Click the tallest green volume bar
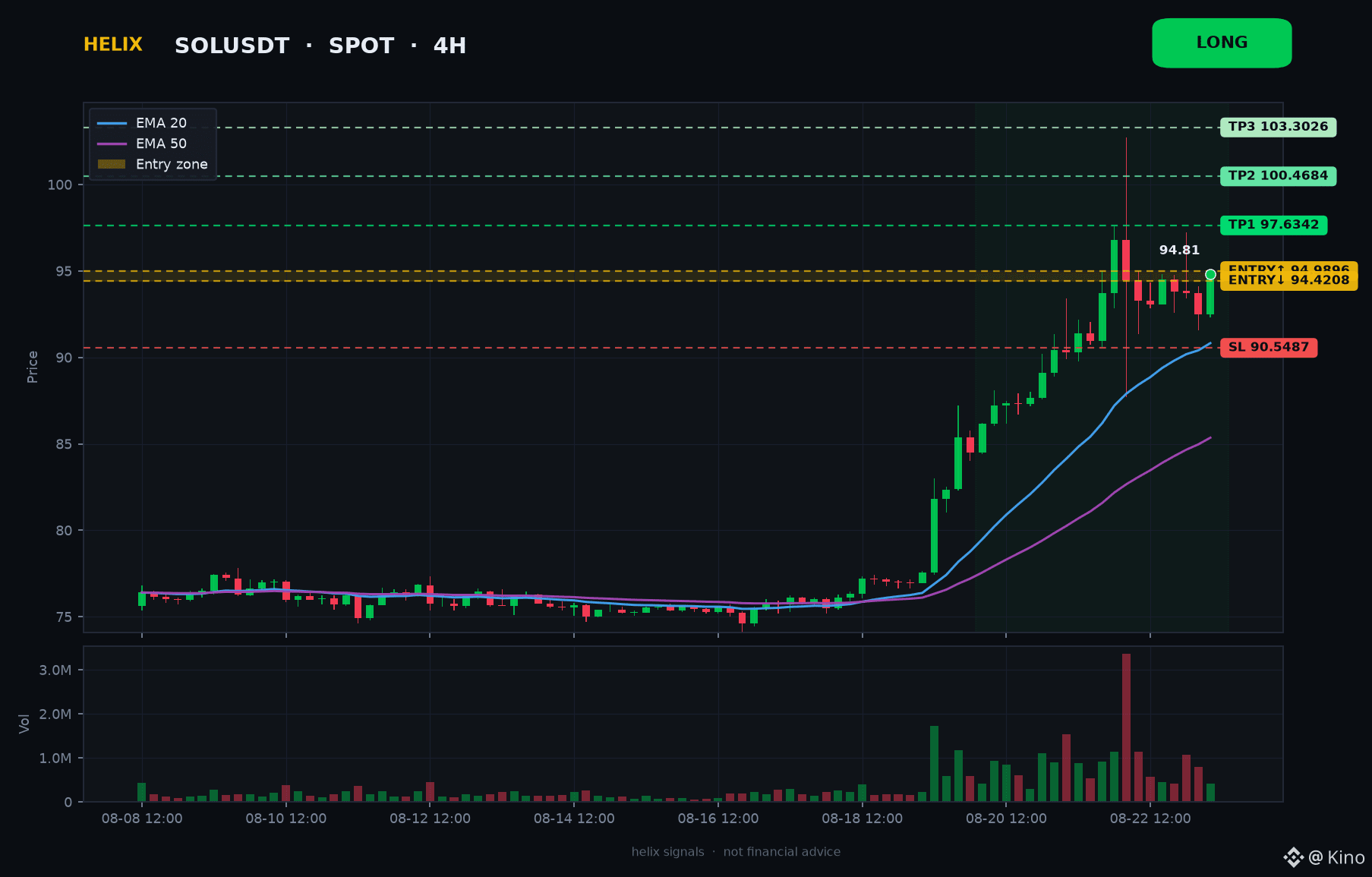1372x877 pixels. [x=934, y=764]
